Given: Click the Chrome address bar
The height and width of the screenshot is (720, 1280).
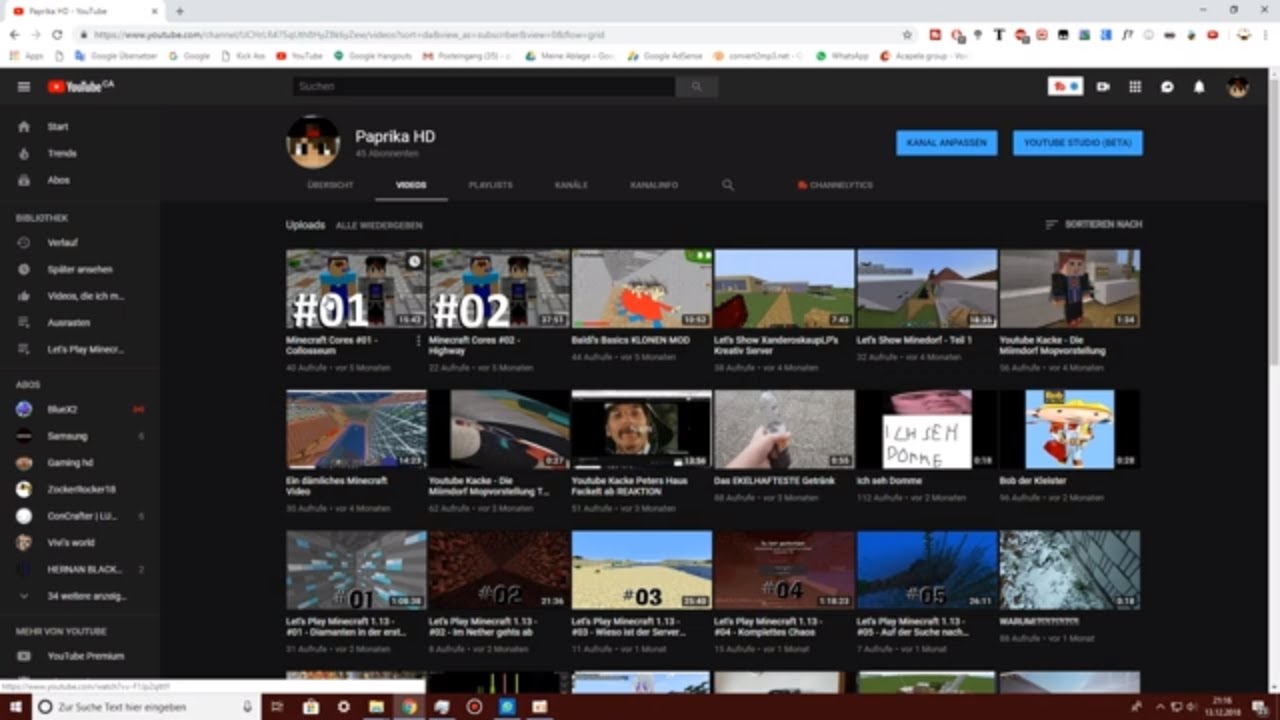Looking at the screenshot, I should pos(490,34).
